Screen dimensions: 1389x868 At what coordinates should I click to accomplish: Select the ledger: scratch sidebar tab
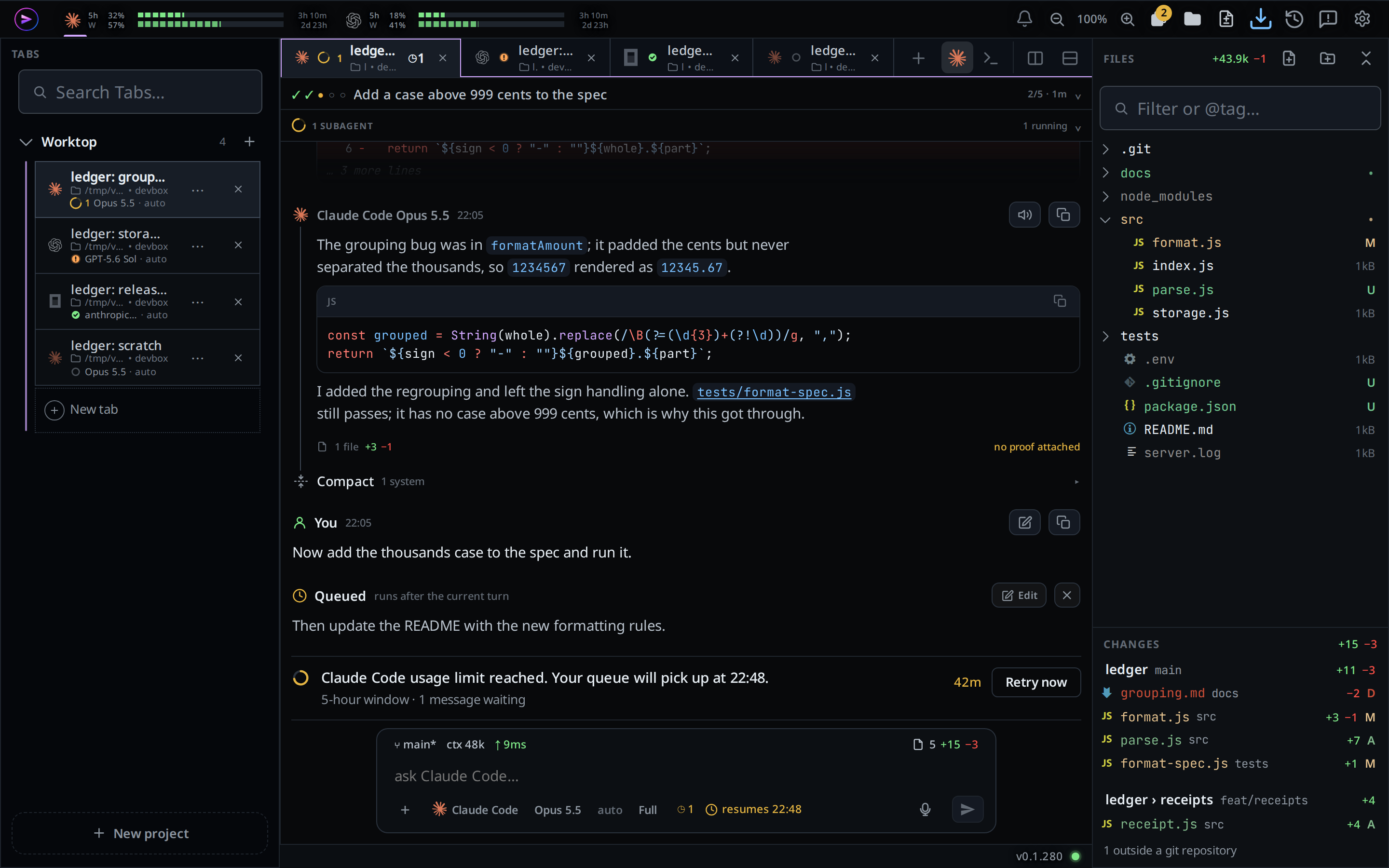pyautogui.click(x=148, y=358)
